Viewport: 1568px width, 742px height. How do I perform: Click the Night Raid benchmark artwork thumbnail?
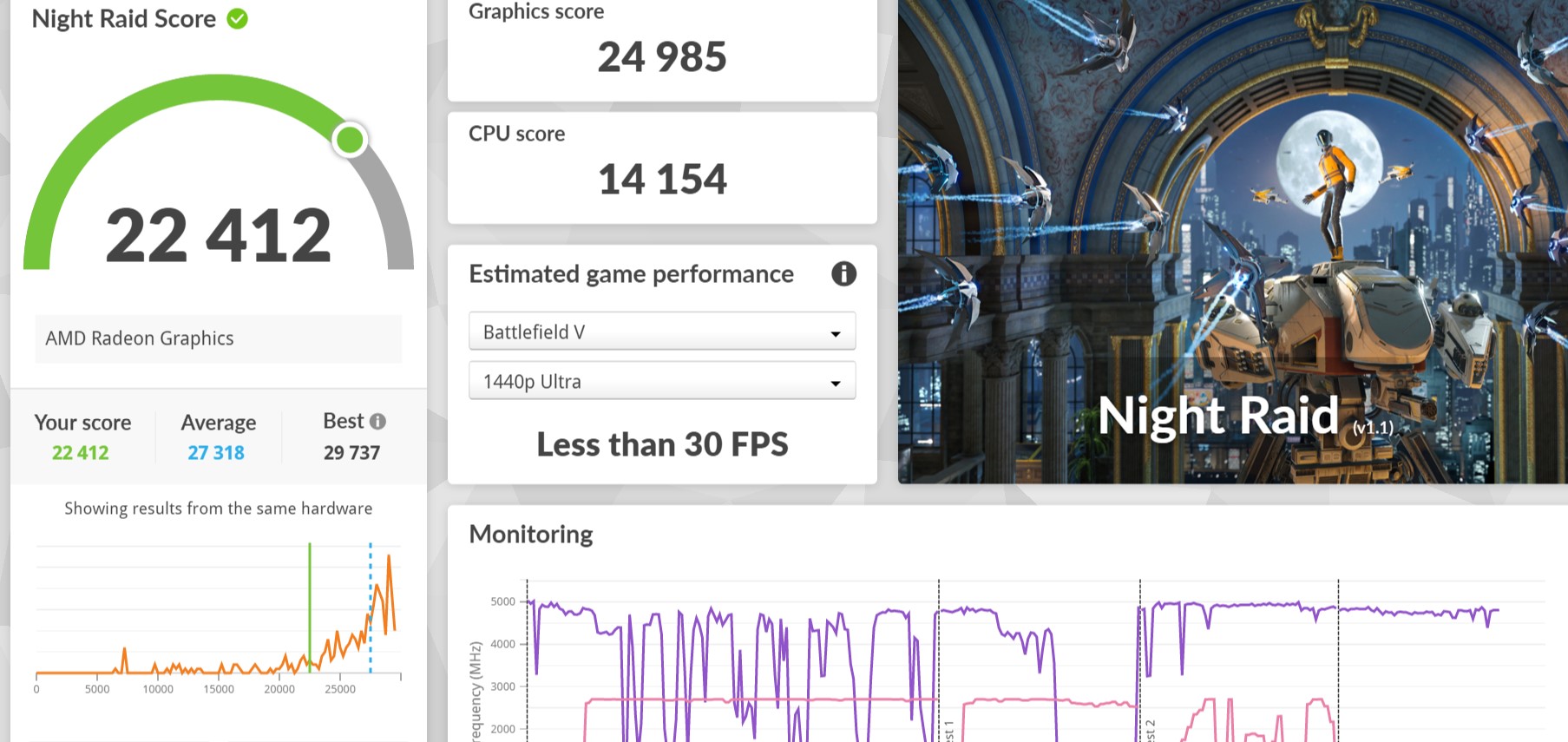pyautogui.click(x=1232, y=241)
